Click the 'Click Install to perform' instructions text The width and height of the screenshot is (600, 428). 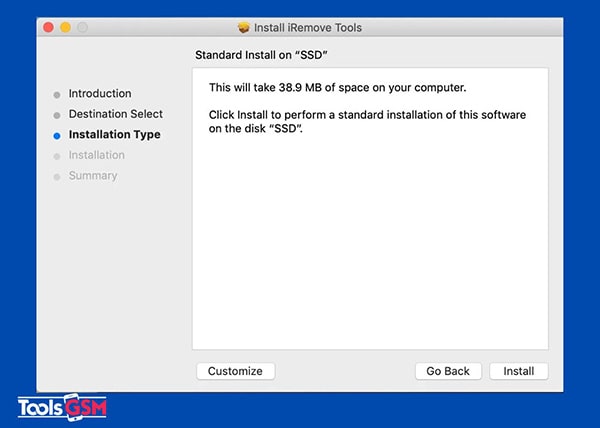tap(367, 122)
